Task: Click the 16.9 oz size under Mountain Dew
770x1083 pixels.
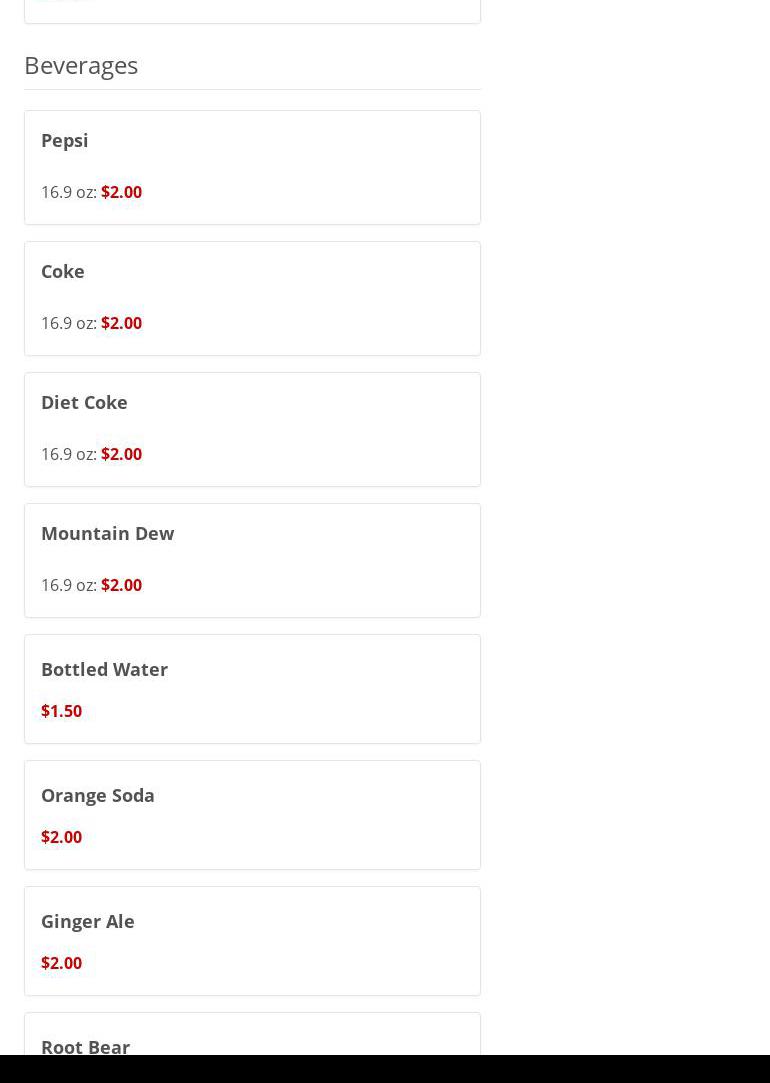Action: pyautogui.click(x=68, y=585)
